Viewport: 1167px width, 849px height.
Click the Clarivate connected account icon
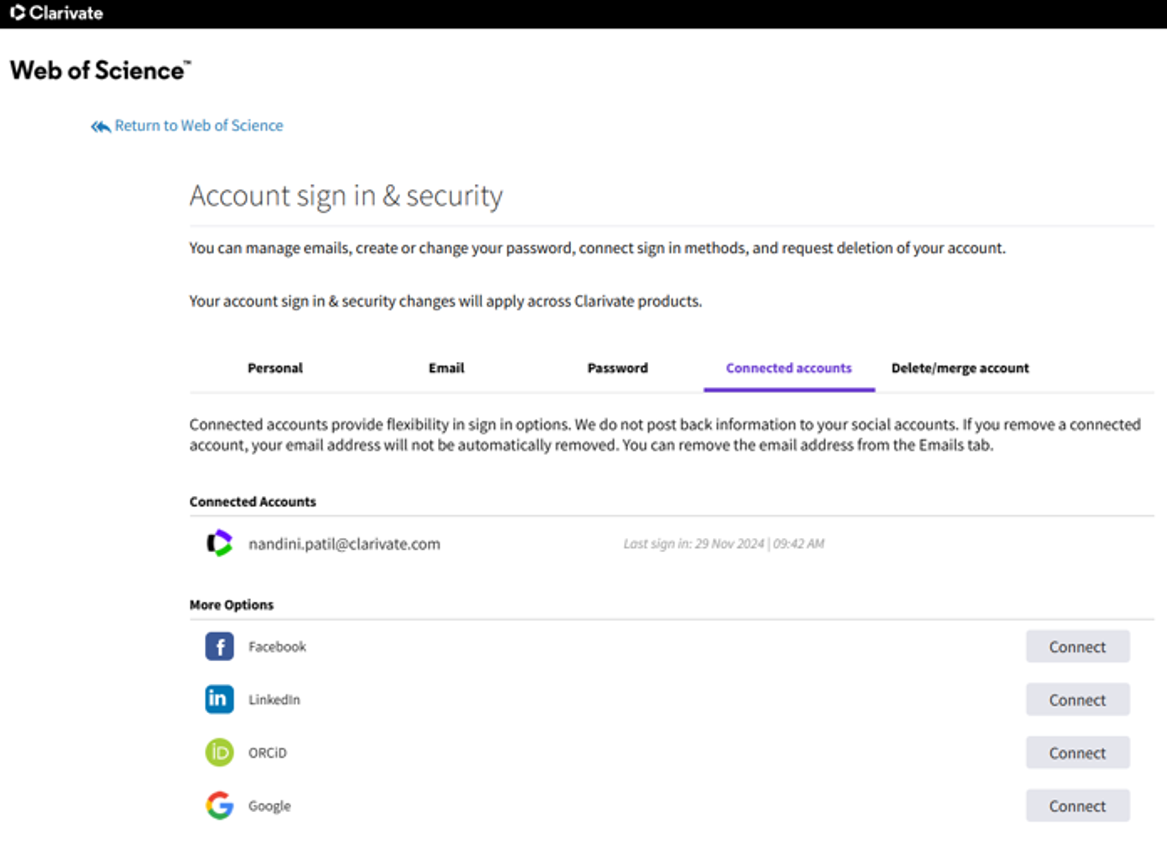(219, 544)
